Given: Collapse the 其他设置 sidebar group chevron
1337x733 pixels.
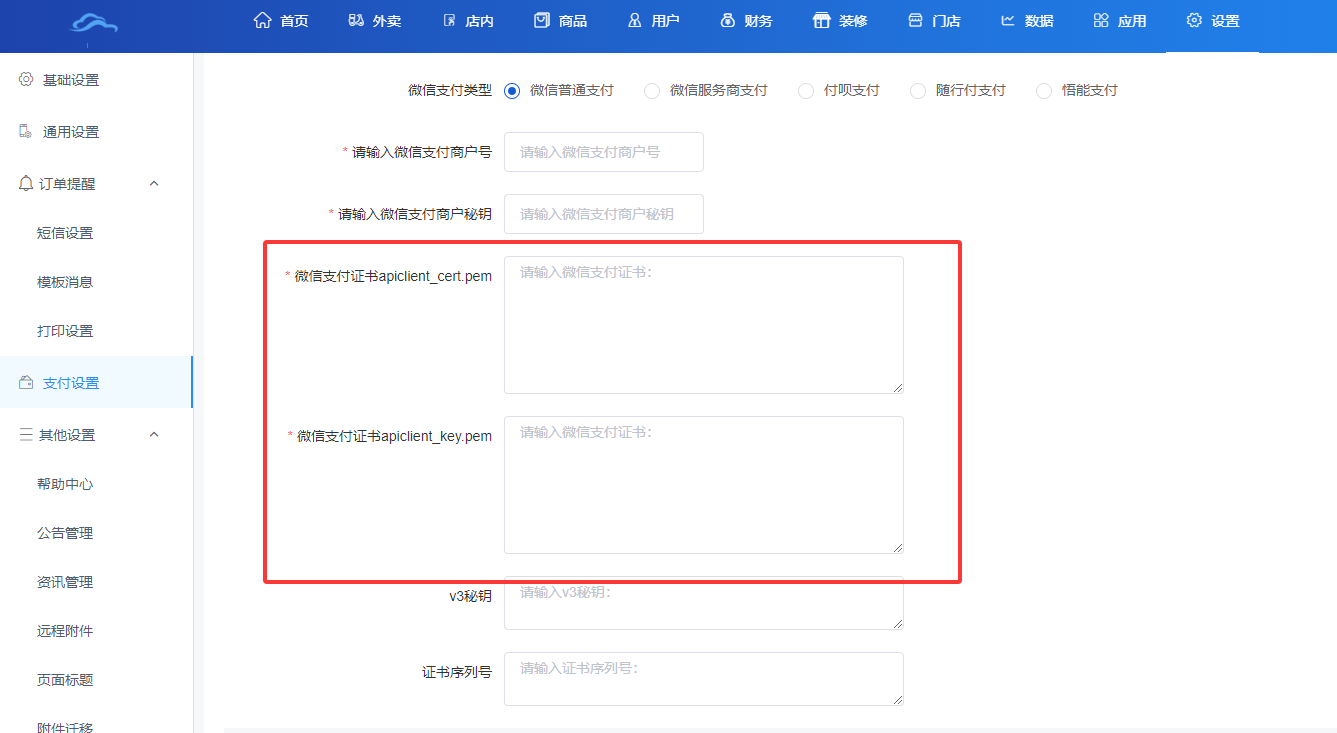Looking at the screenshot, I should pos(154,434).
